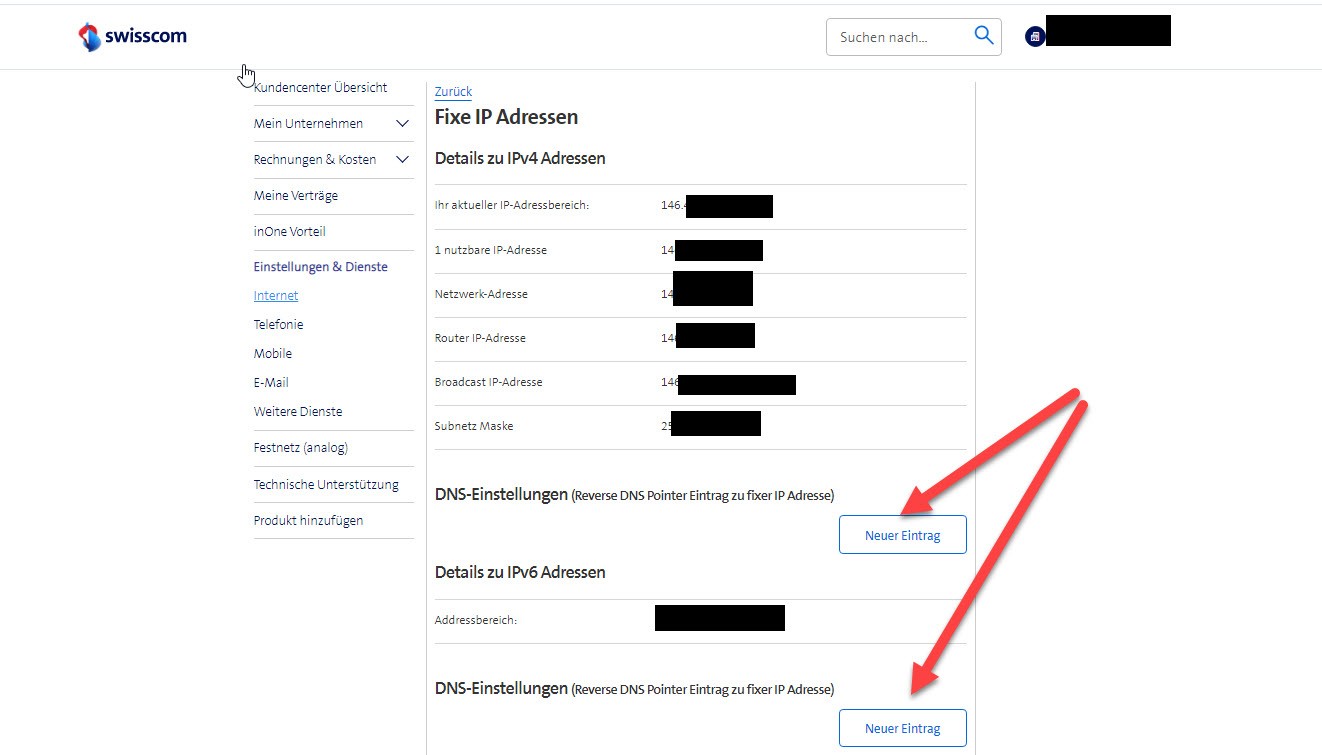
Task: Select Festnetz (analog) menu item
Action: [x=301, y=448]
